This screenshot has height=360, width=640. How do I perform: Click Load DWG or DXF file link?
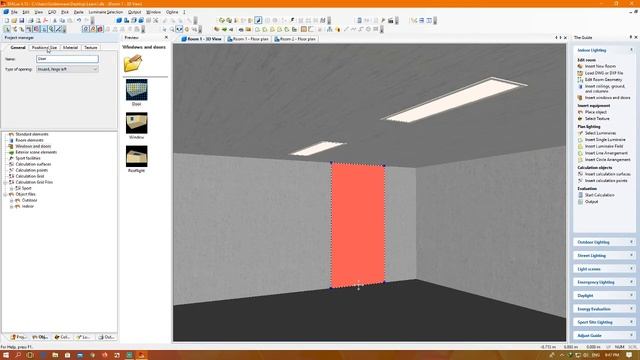[x=604, y=73]
